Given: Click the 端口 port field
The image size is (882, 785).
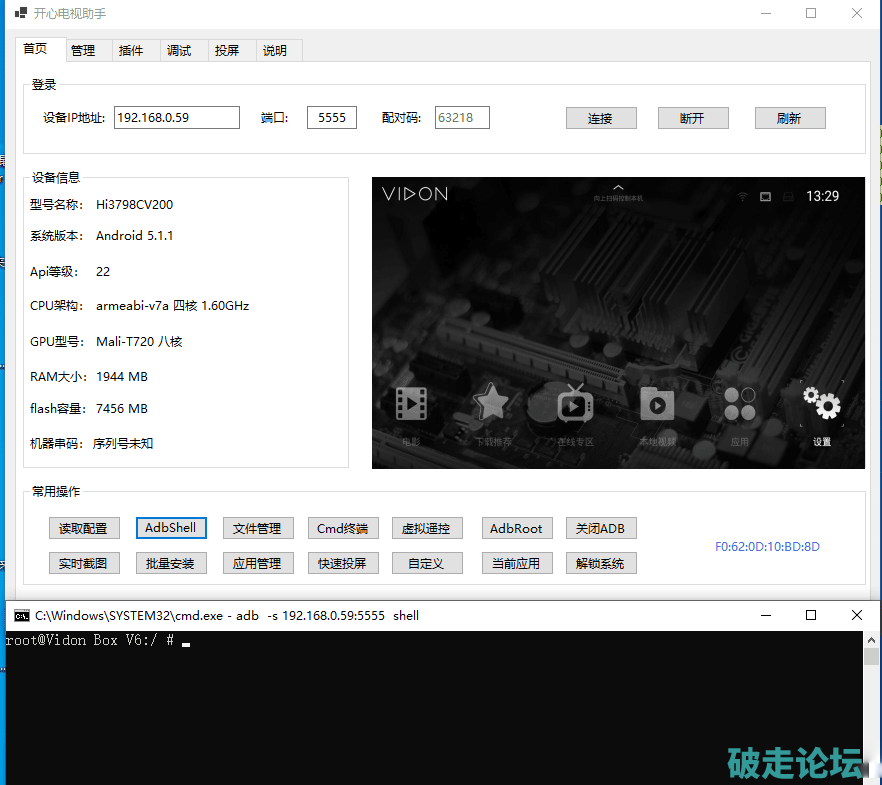Looking at the screenshot, I should [331, 118].
